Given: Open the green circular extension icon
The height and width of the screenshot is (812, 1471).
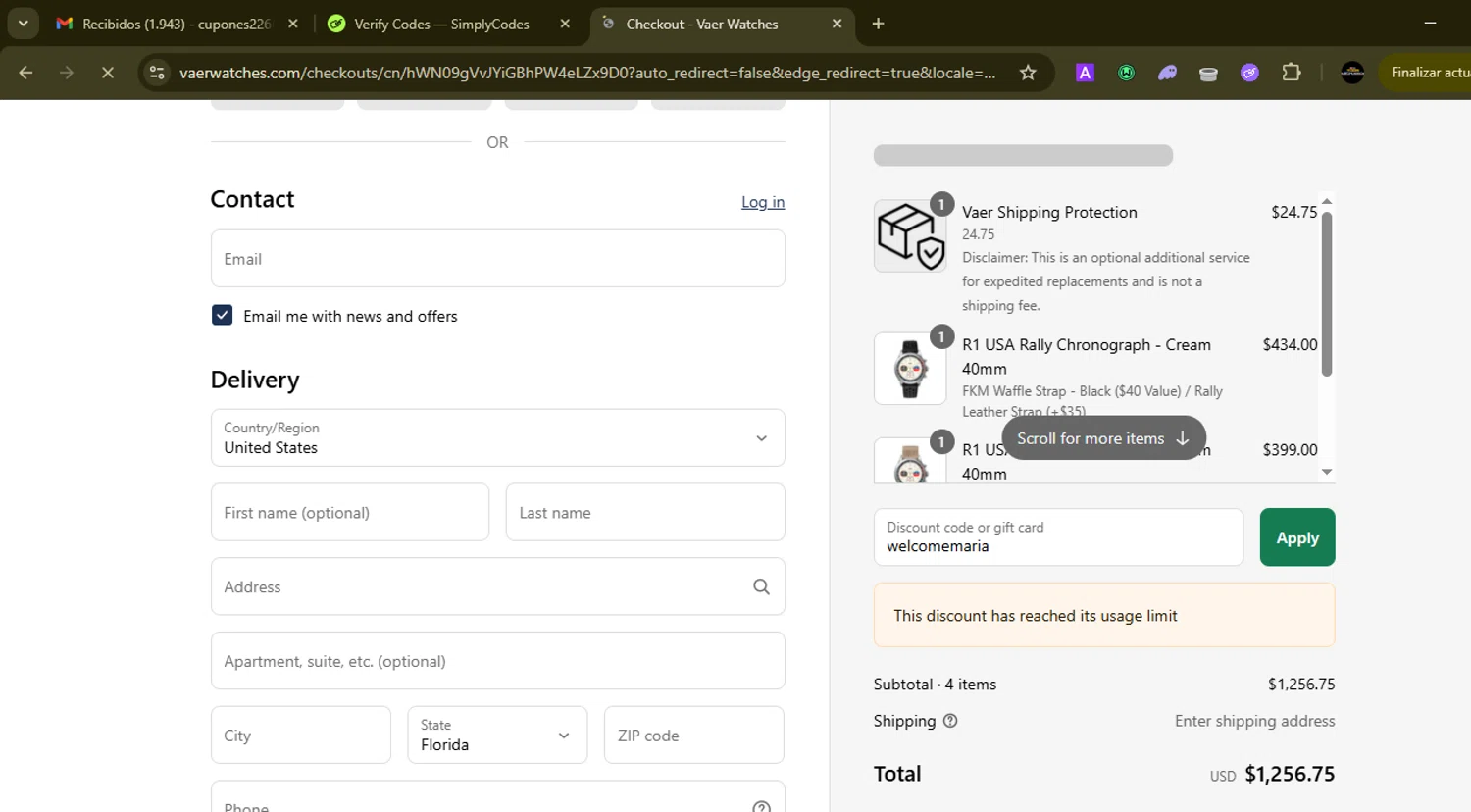Looking at the screenshot, I should [x=1126, y=73].
